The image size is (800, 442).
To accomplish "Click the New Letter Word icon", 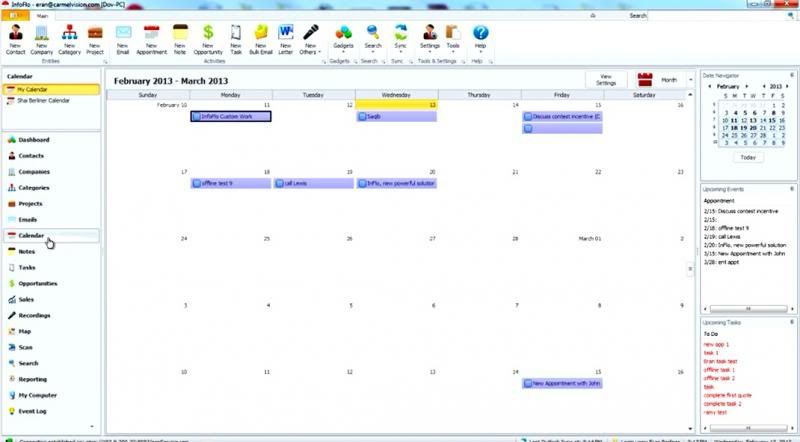I will [x=286, y=40].
